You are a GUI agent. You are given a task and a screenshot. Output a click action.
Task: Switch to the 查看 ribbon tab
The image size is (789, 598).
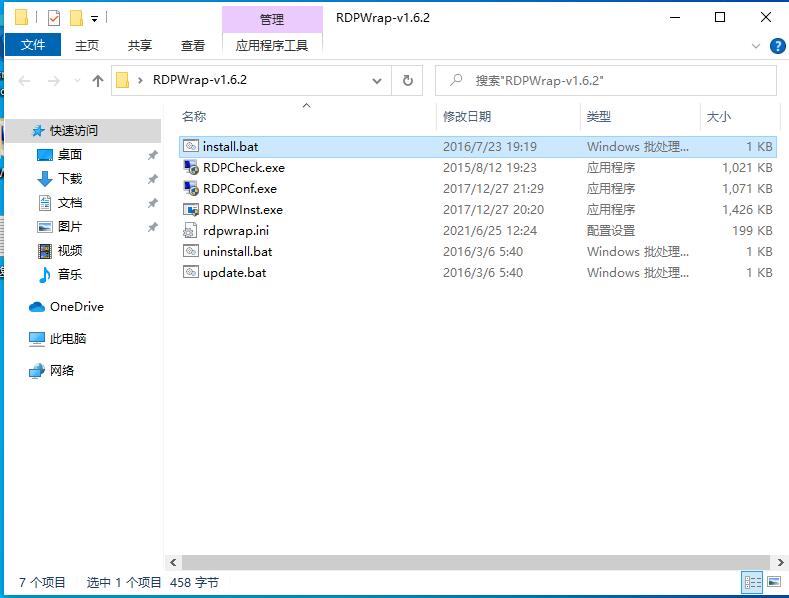193,45
